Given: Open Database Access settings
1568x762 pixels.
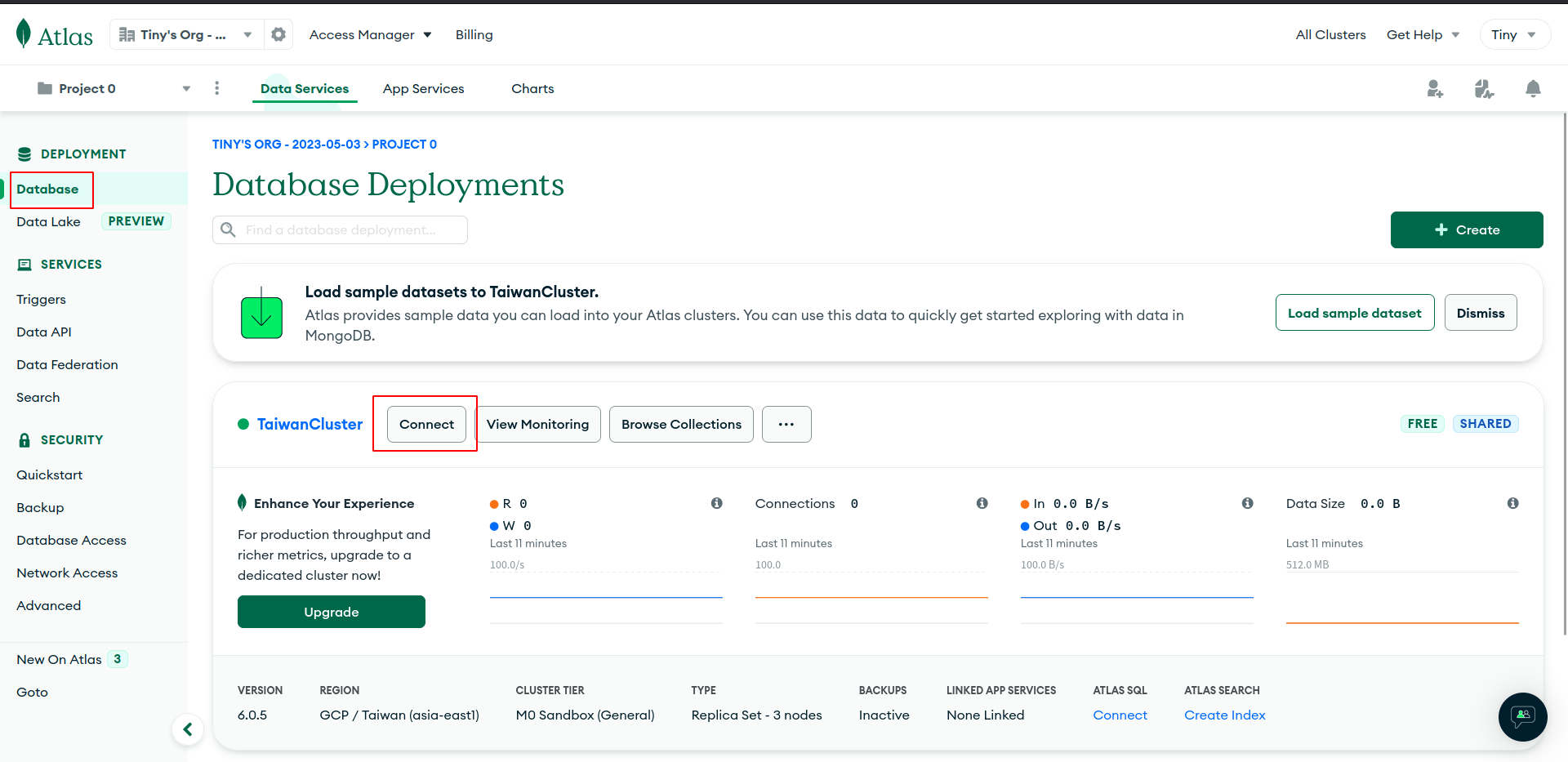Looking at the screenshot, I should pyautogui.click(x=71, y=540).
